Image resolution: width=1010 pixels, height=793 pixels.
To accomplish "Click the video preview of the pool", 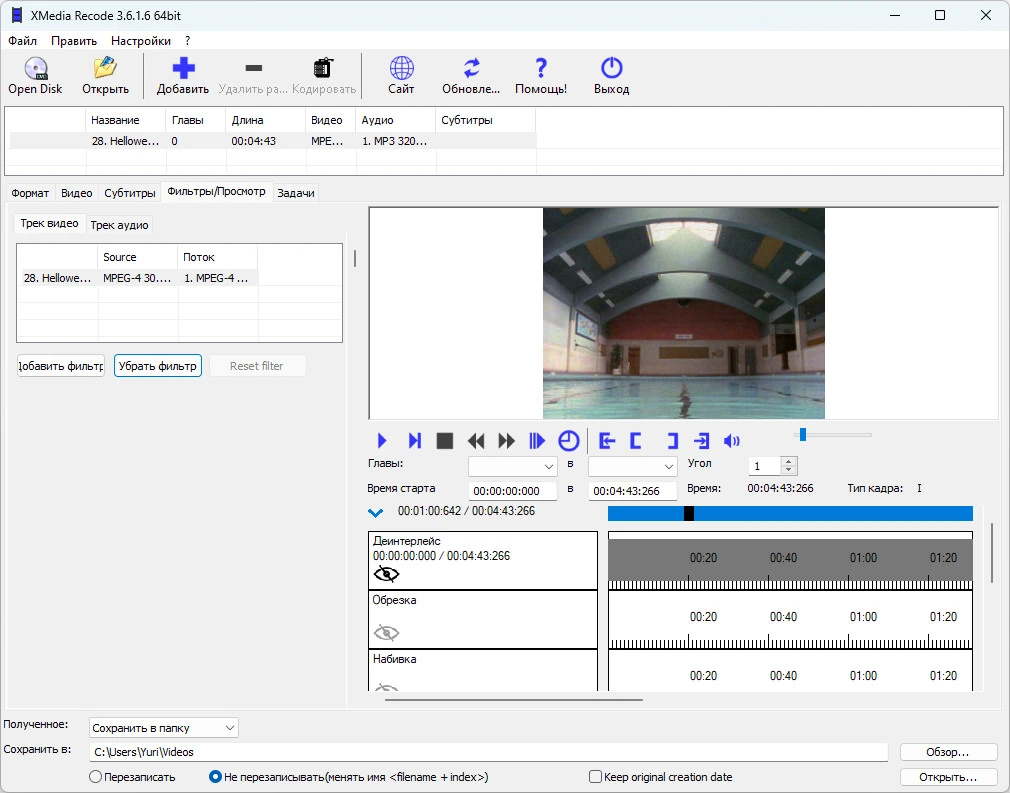I will click(683, 313).
